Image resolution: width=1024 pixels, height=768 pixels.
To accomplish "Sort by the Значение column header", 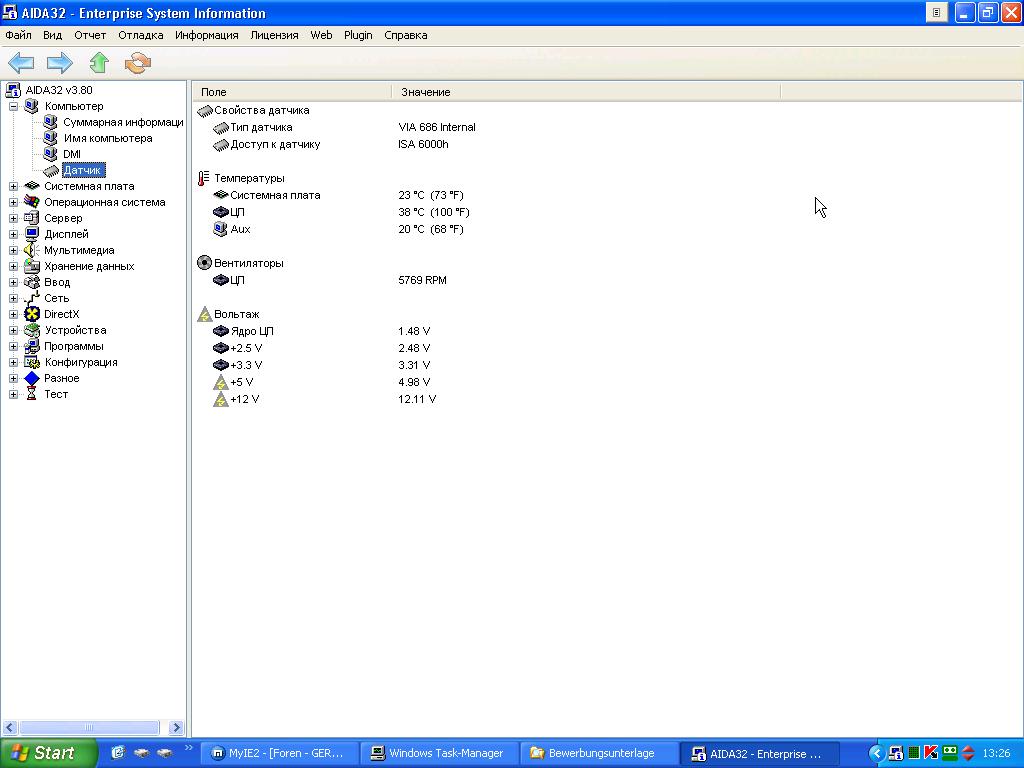I will click(586, 92).
